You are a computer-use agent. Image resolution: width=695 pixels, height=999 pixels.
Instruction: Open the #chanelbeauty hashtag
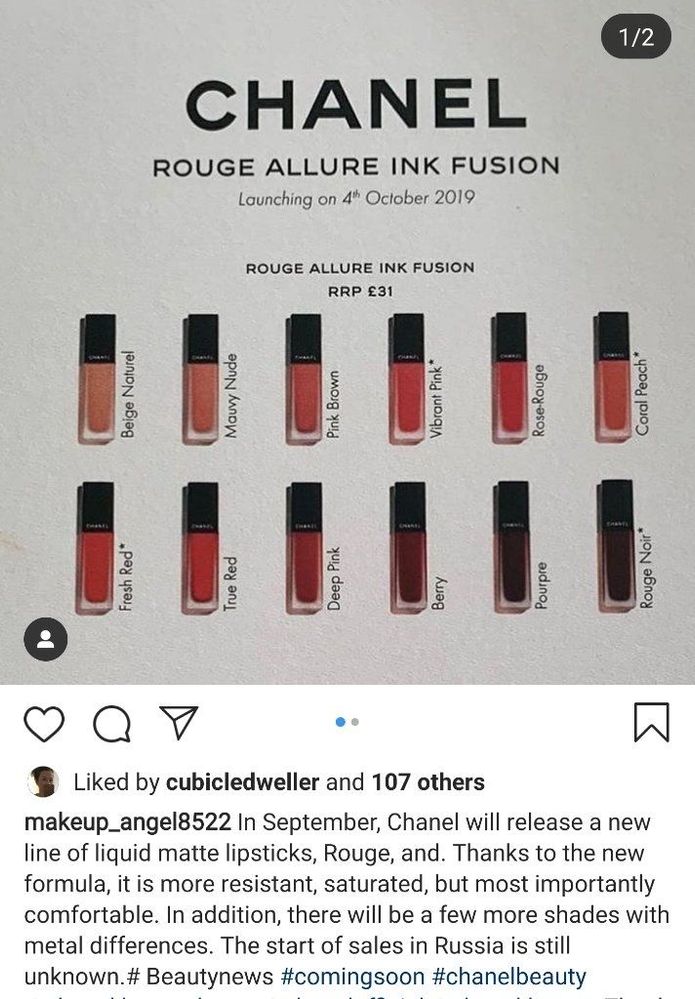point(509,976)
